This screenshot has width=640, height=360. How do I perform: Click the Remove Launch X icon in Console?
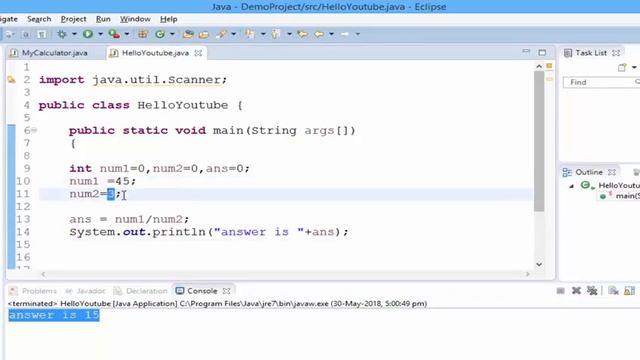coord(576,291)
